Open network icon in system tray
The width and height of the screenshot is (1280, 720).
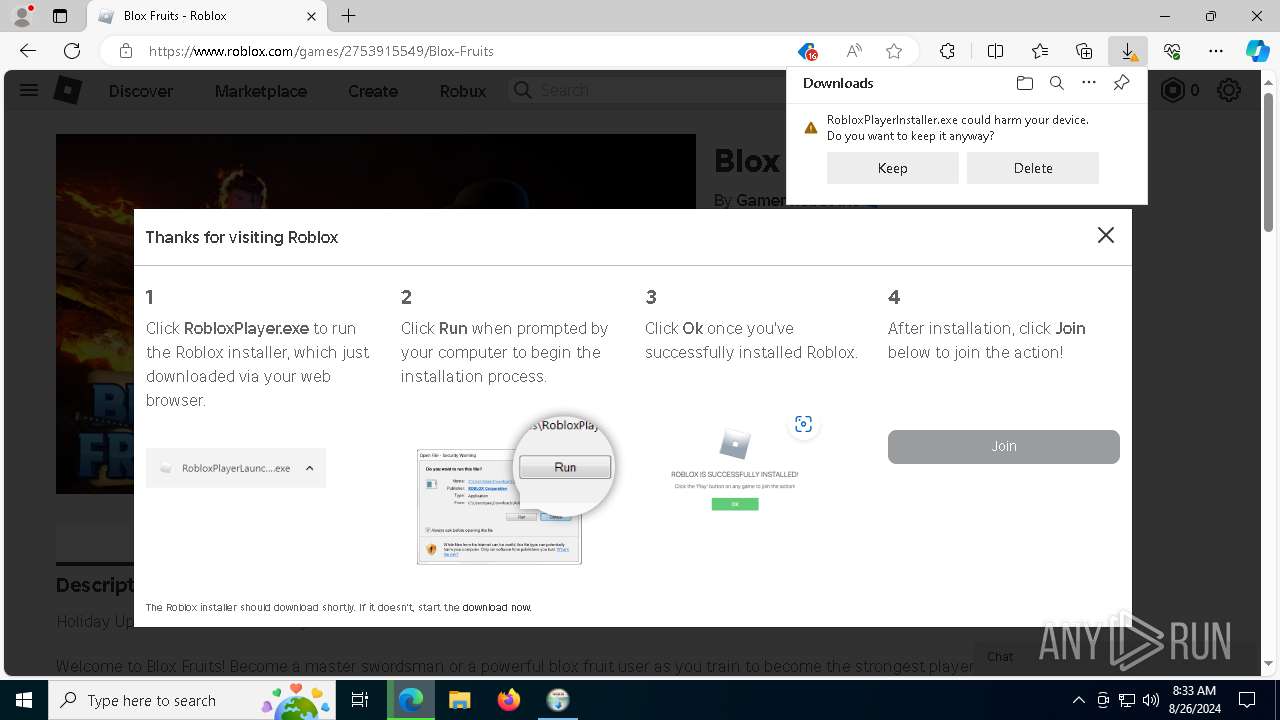(x=1127, y=700)
